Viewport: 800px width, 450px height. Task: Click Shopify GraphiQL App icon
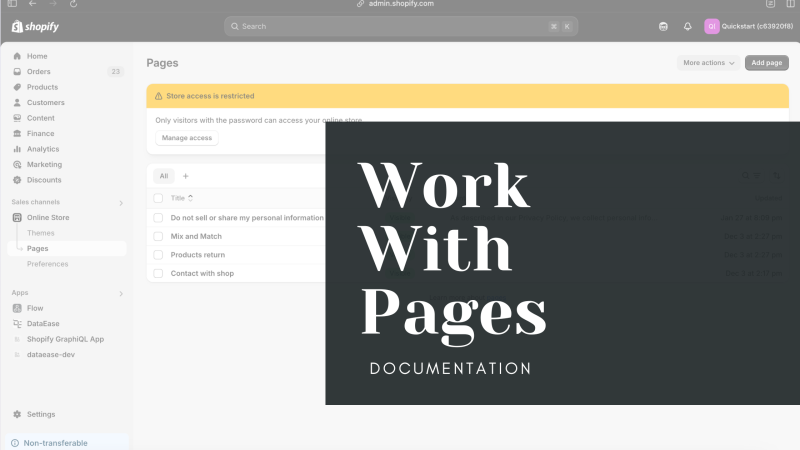click(17, 339)
